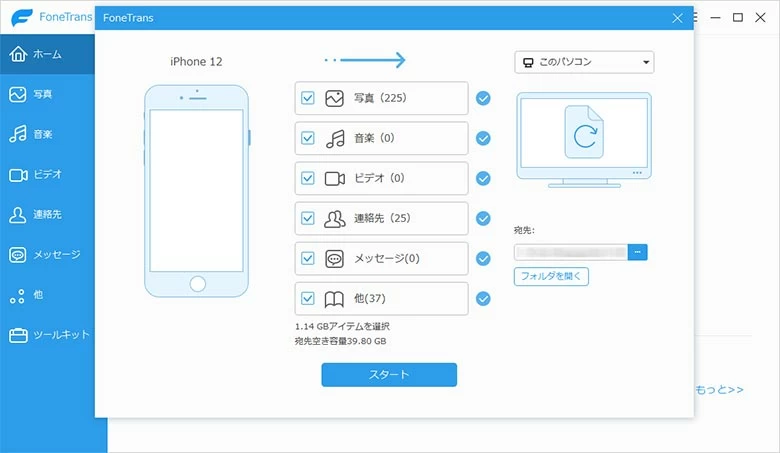The height and width of the screenshot is (453, 780).
Task: Click the browse button next to destination path
Action: (638, 252)
